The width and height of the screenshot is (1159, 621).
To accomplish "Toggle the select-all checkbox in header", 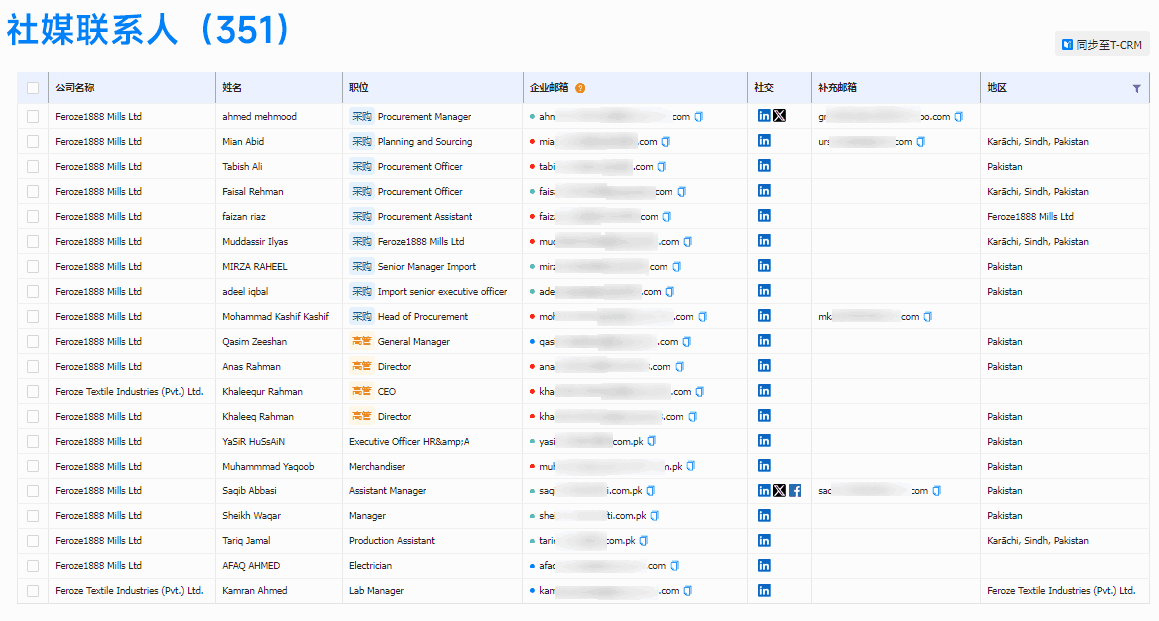I will pyautogui.click(x=33, y=88).
